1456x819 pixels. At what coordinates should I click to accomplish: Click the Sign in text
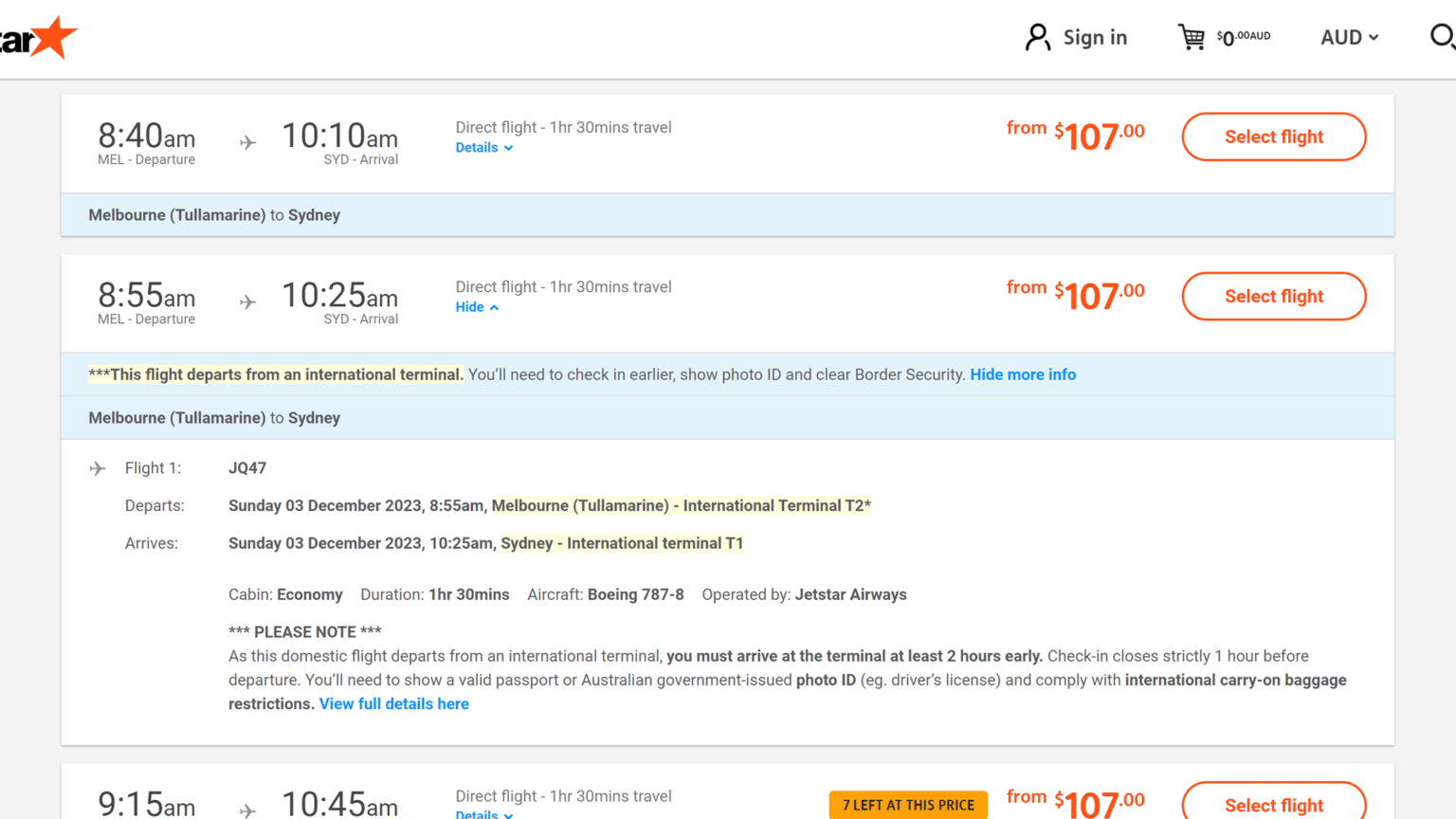click(1095, 37)
